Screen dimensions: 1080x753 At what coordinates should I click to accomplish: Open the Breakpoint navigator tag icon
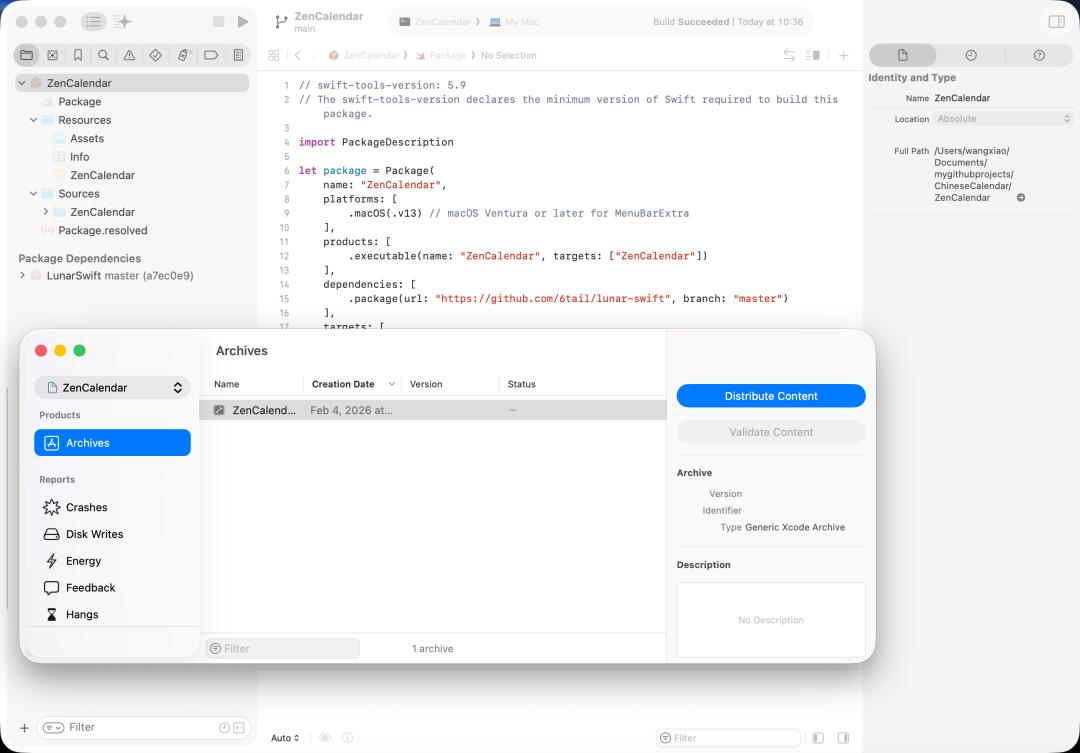pos(211,55)
